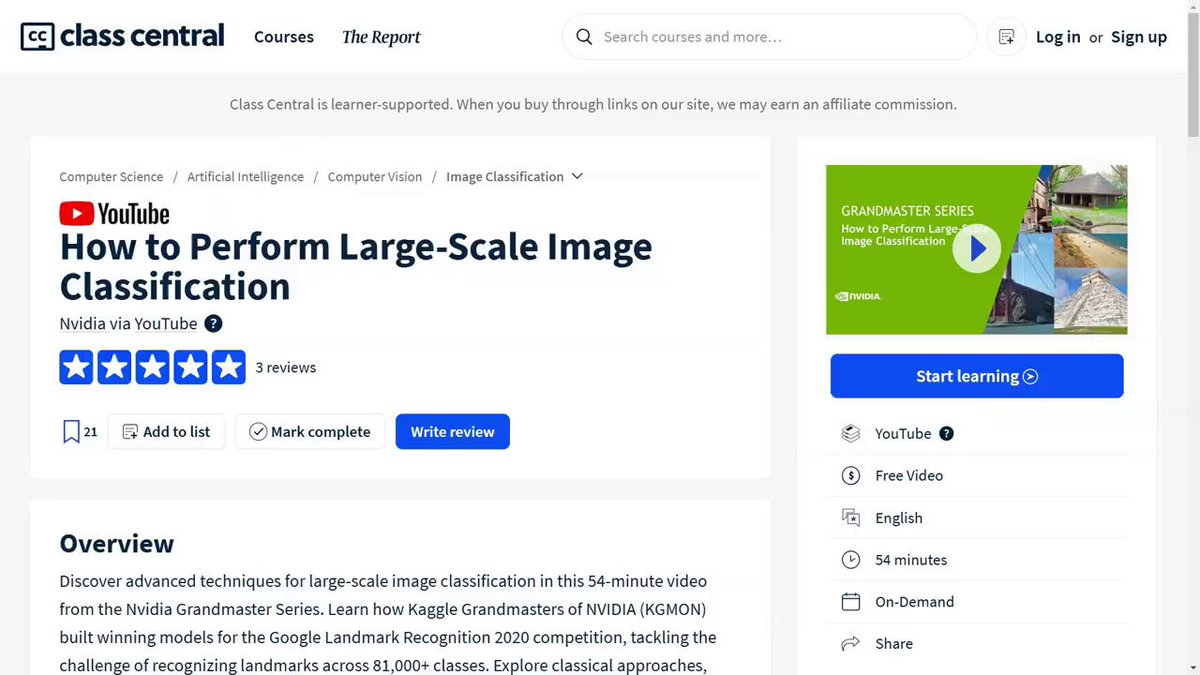Click the Free Video label
This screenshot has height=675, width=1200.
point(909,476)
